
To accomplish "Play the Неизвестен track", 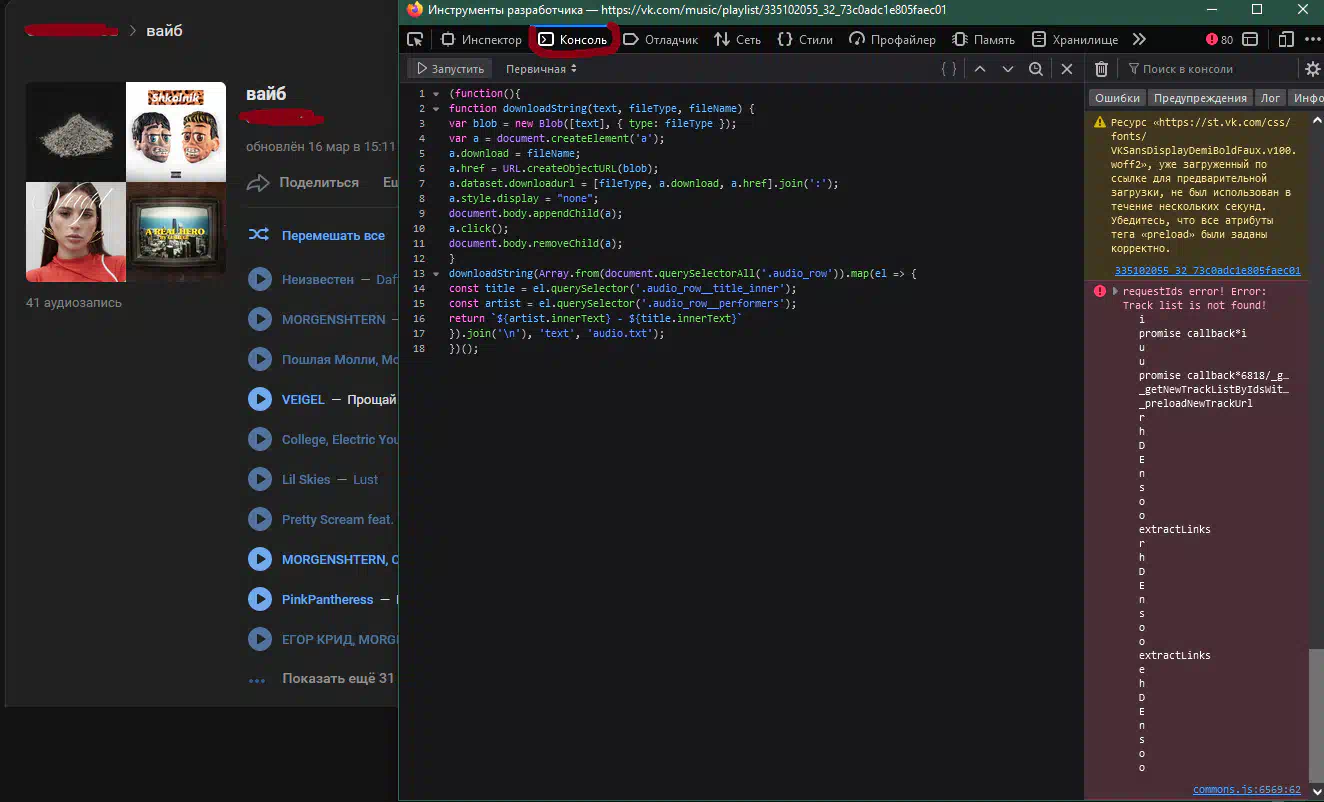I will (259, 280).
